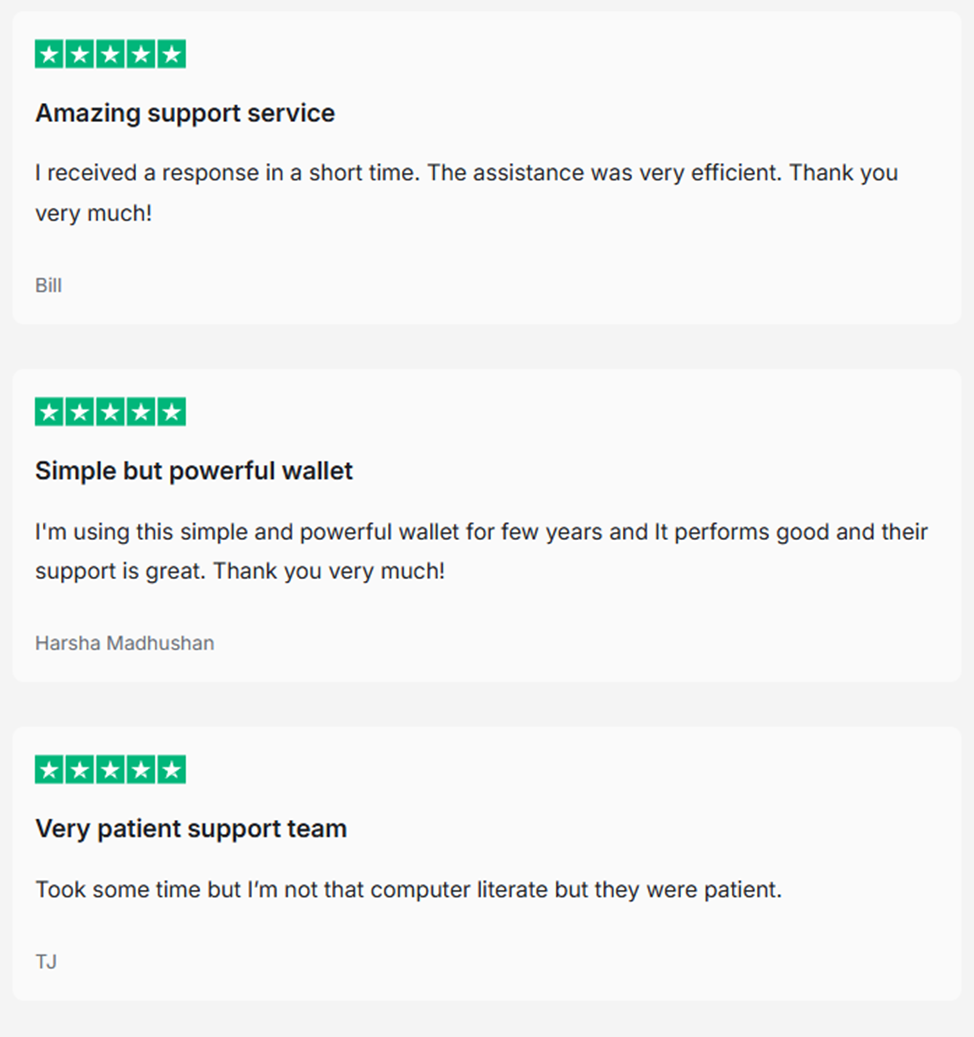
Task: Click reviewer name TJ
Action: (46, 962)
